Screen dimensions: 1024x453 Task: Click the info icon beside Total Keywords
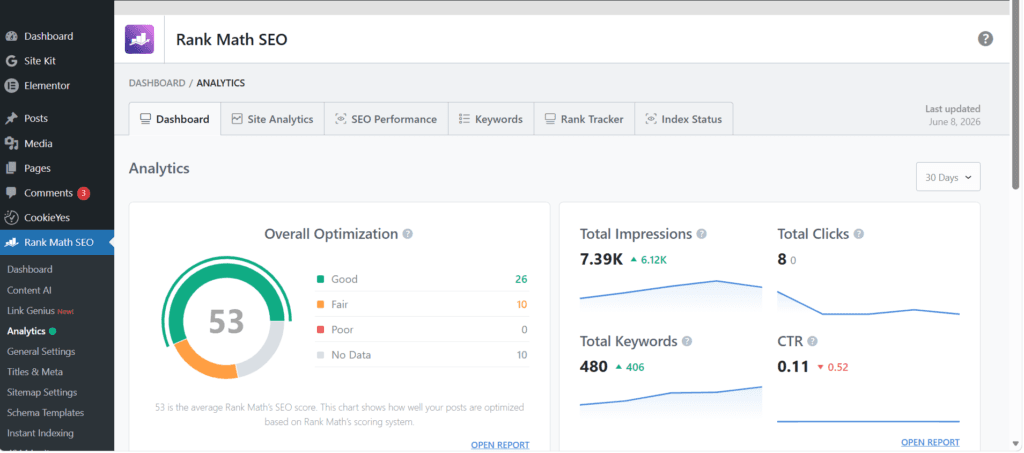click(x=686, y=341)
